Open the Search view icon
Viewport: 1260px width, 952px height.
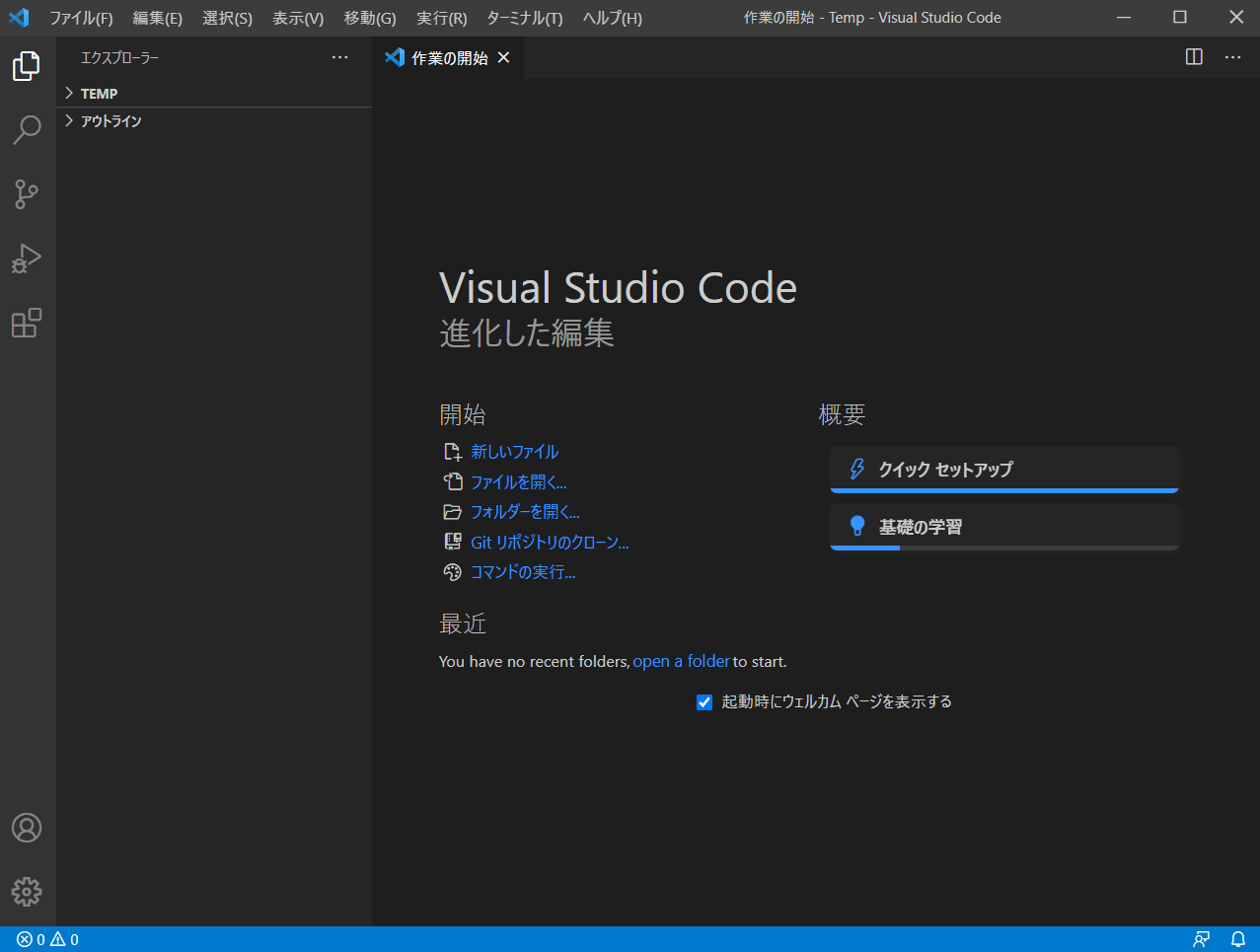point(27,129)
